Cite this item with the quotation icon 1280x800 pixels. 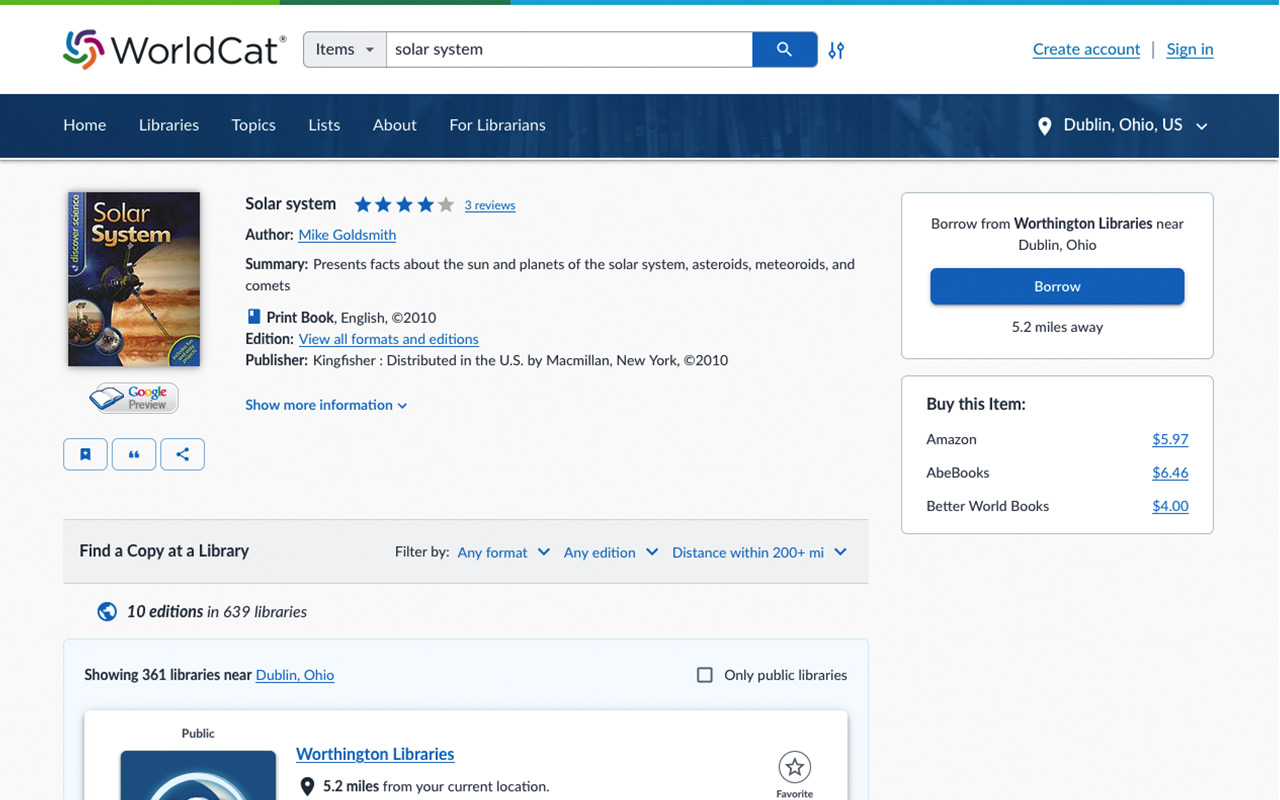click(x=134, y=454)
